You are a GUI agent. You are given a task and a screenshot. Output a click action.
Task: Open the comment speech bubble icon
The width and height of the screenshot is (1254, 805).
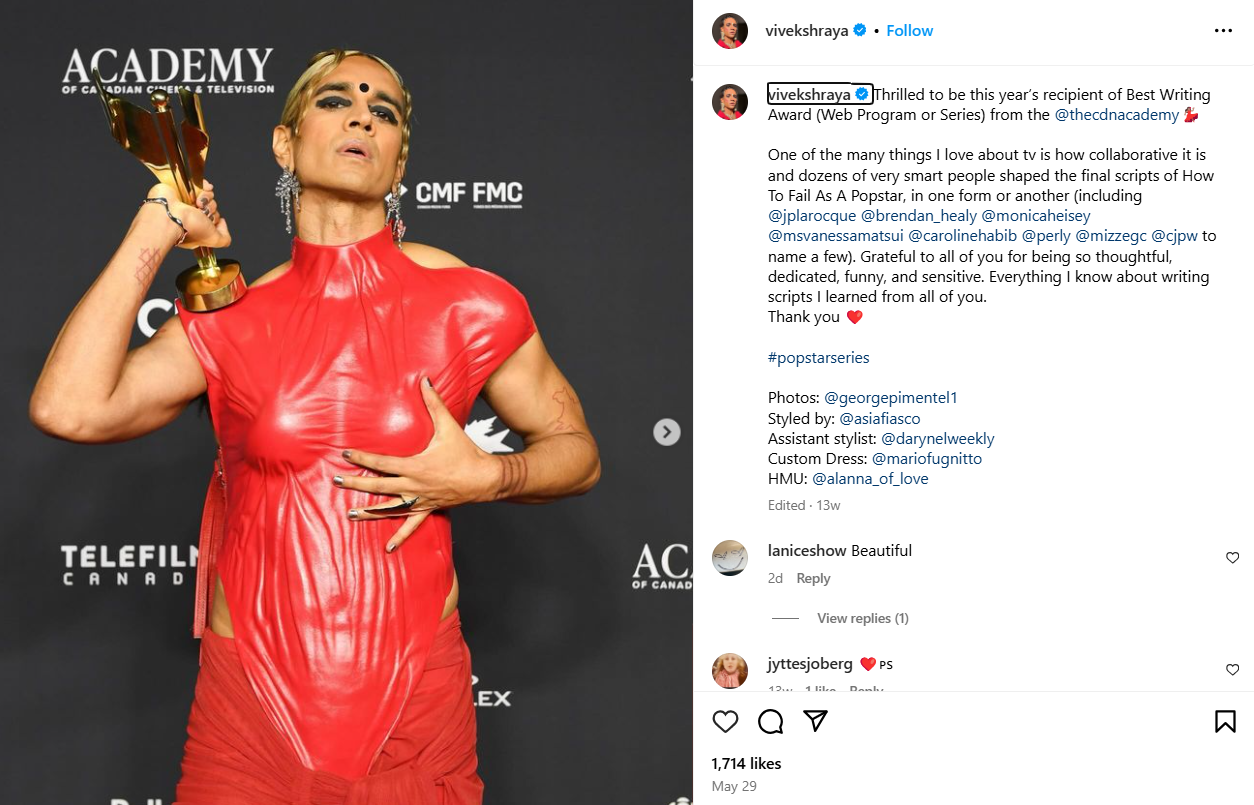(770, 721)
